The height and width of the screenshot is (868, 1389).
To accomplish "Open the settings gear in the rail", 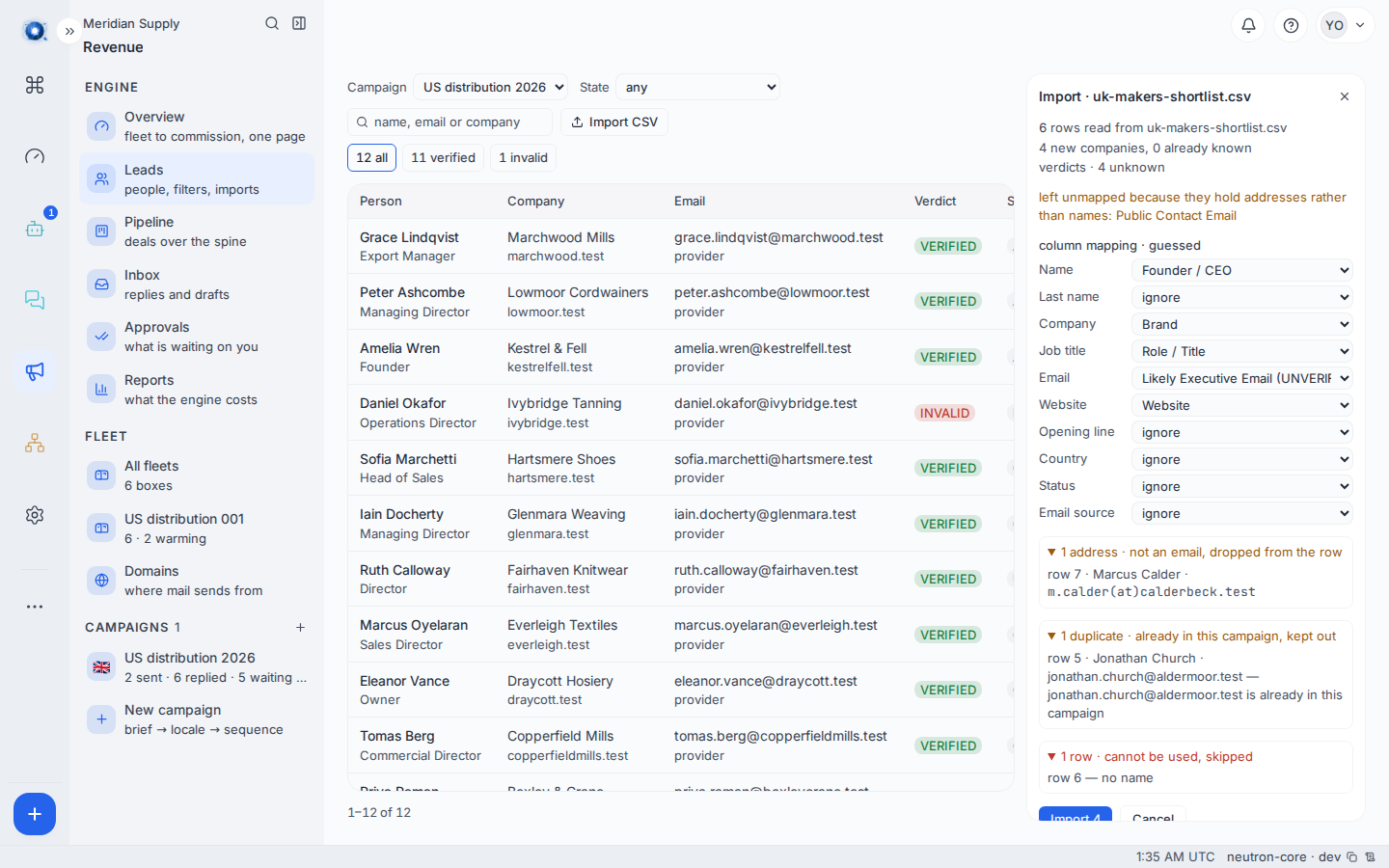I will (x=35, y=515).
